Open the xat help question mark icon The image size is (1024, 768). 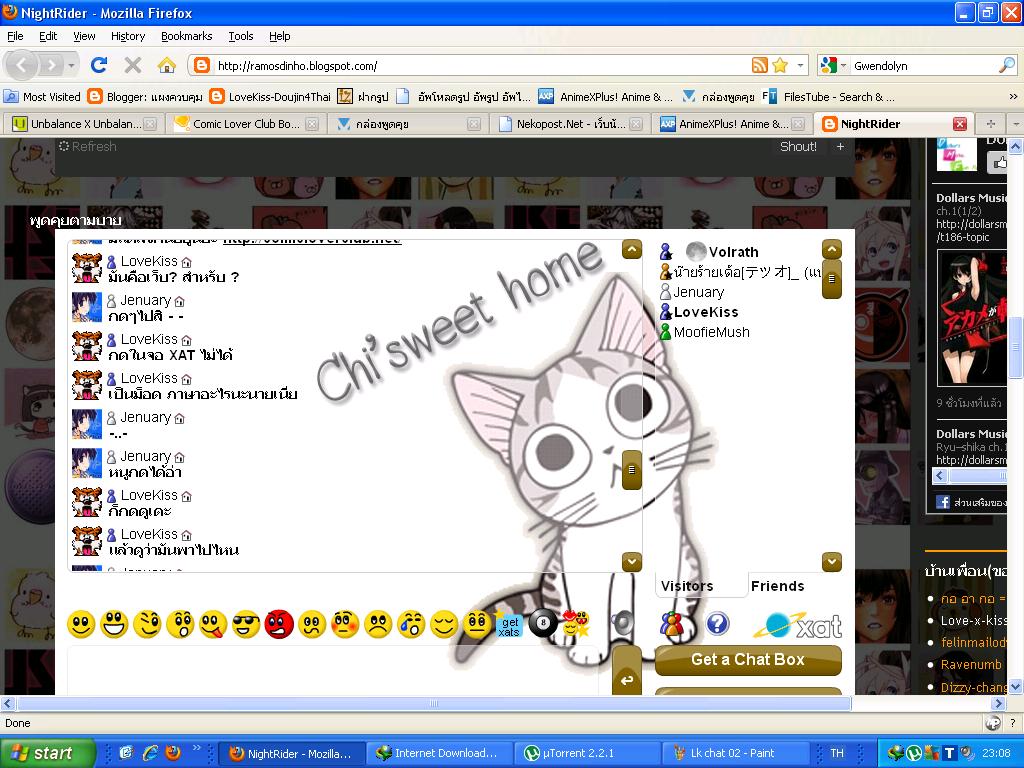(717, 624)
